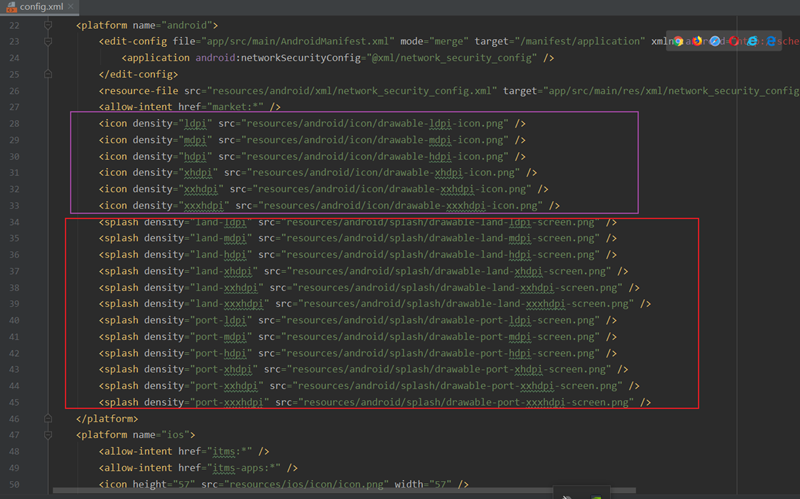The width and height of the screenshot is (800, 499).
Task: Click splash density "port-ldpi" value
Action: (221, 320)
